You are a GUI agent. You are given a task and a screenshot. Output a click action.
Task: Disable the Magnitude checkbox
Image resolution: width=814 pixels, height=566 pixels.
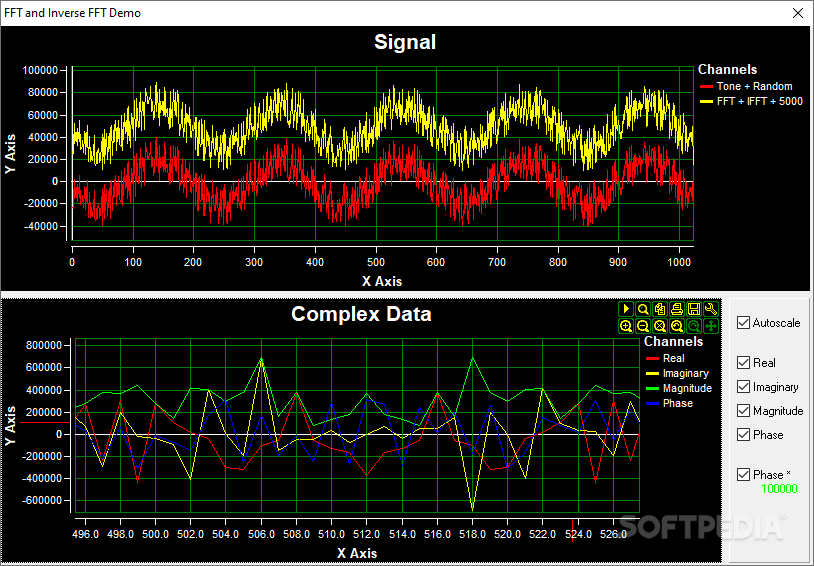click(743, 411)
